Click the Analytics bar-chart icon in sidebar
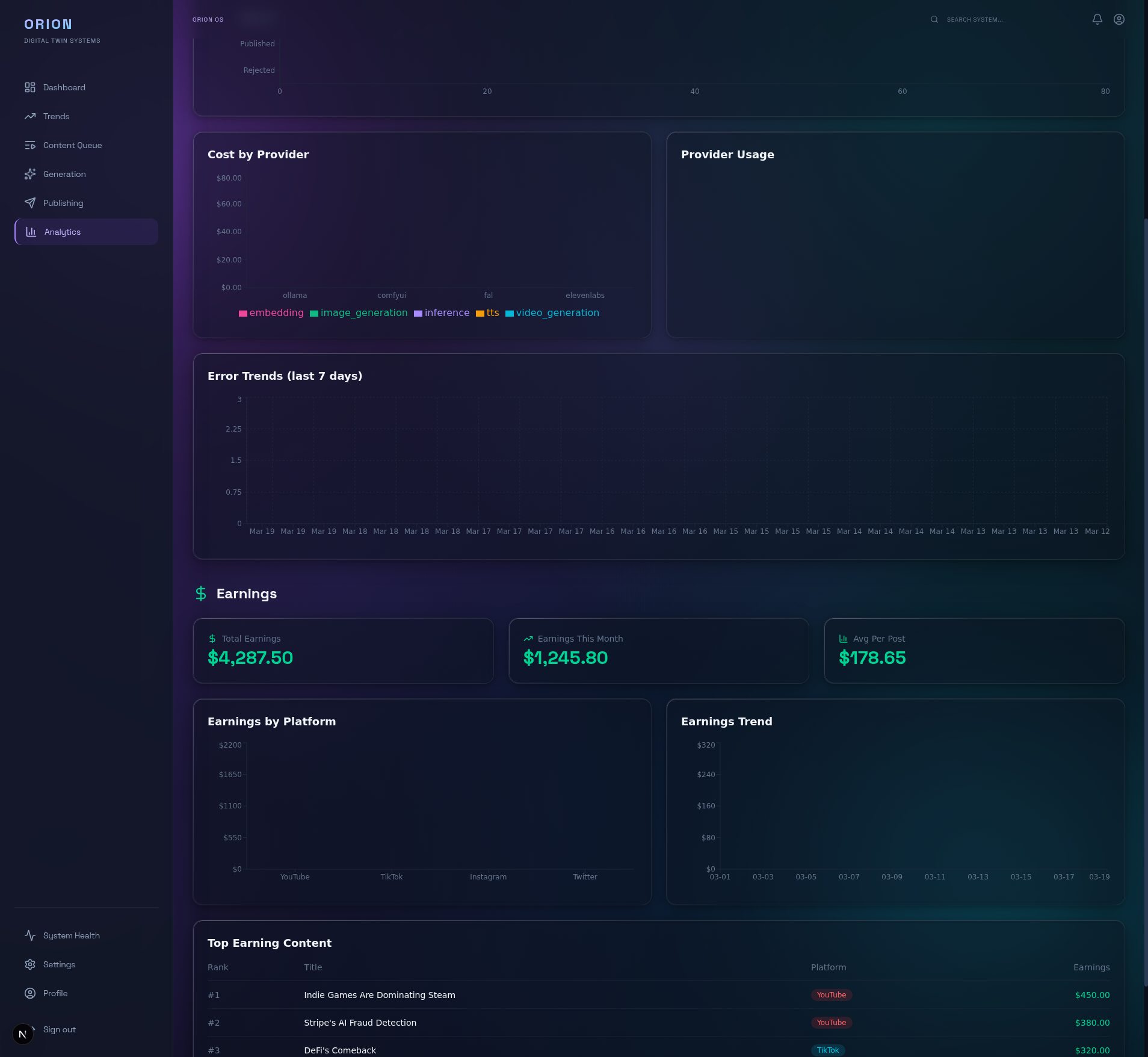Image resolution: width=1148 pixels, height=1057 pixels. click(31, 232)
